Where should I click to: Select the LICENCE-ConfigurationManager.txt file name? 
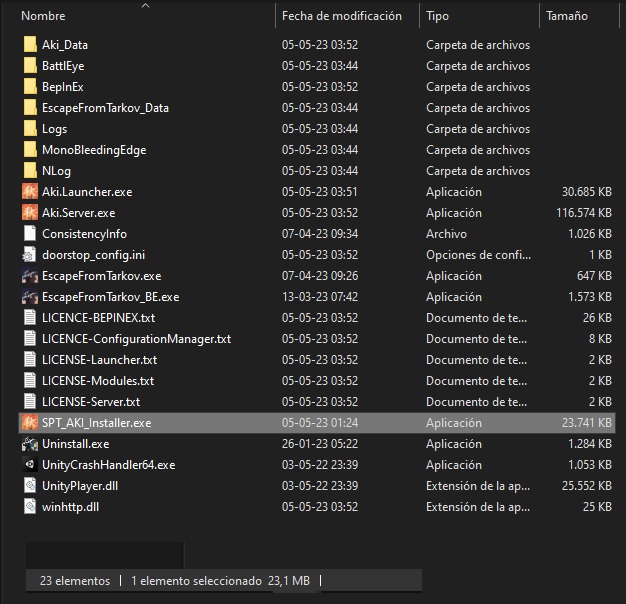[x=137, y=339]
